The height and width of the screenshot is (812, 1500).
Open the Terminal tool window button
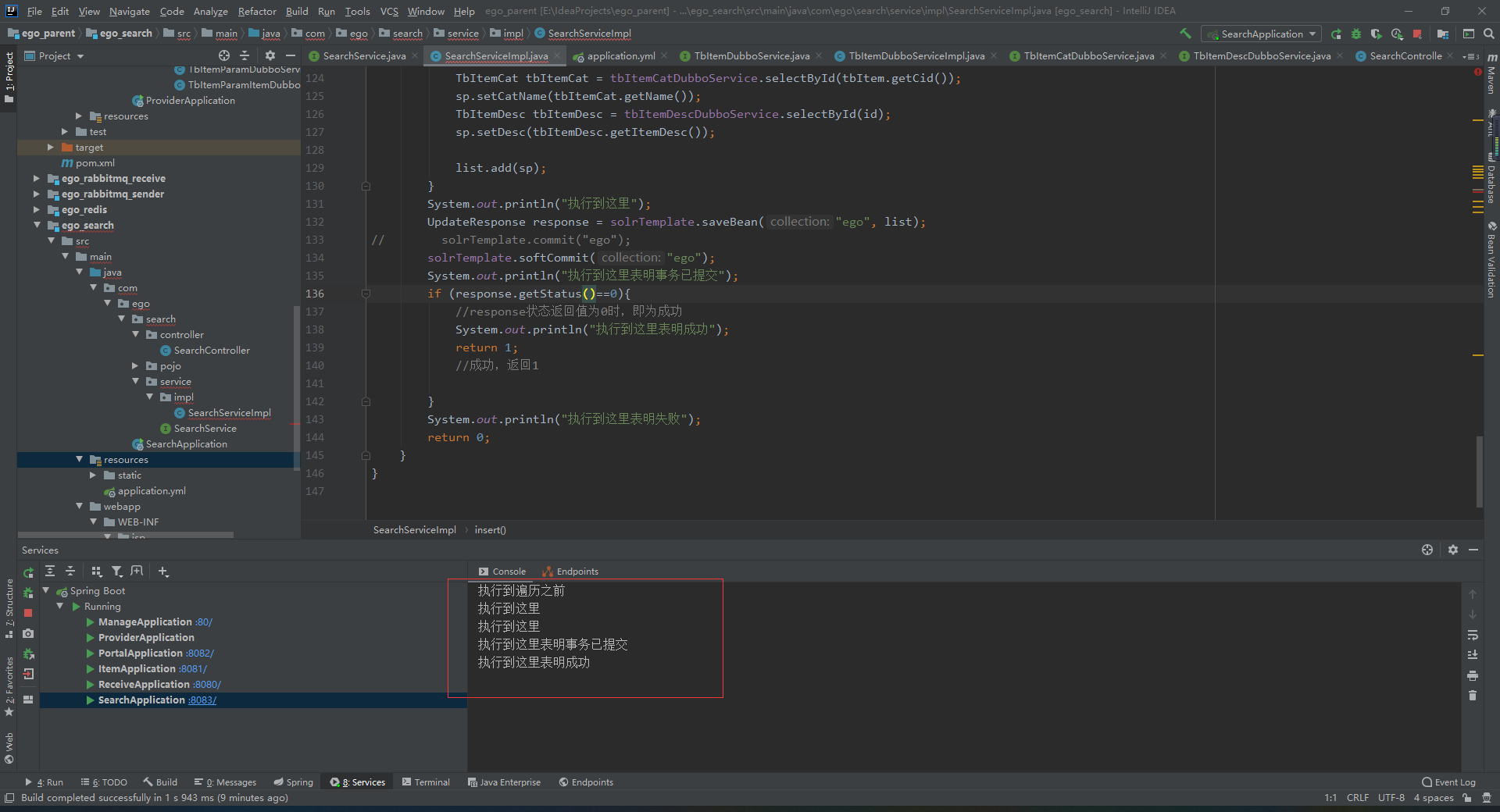tap(426, 782)
